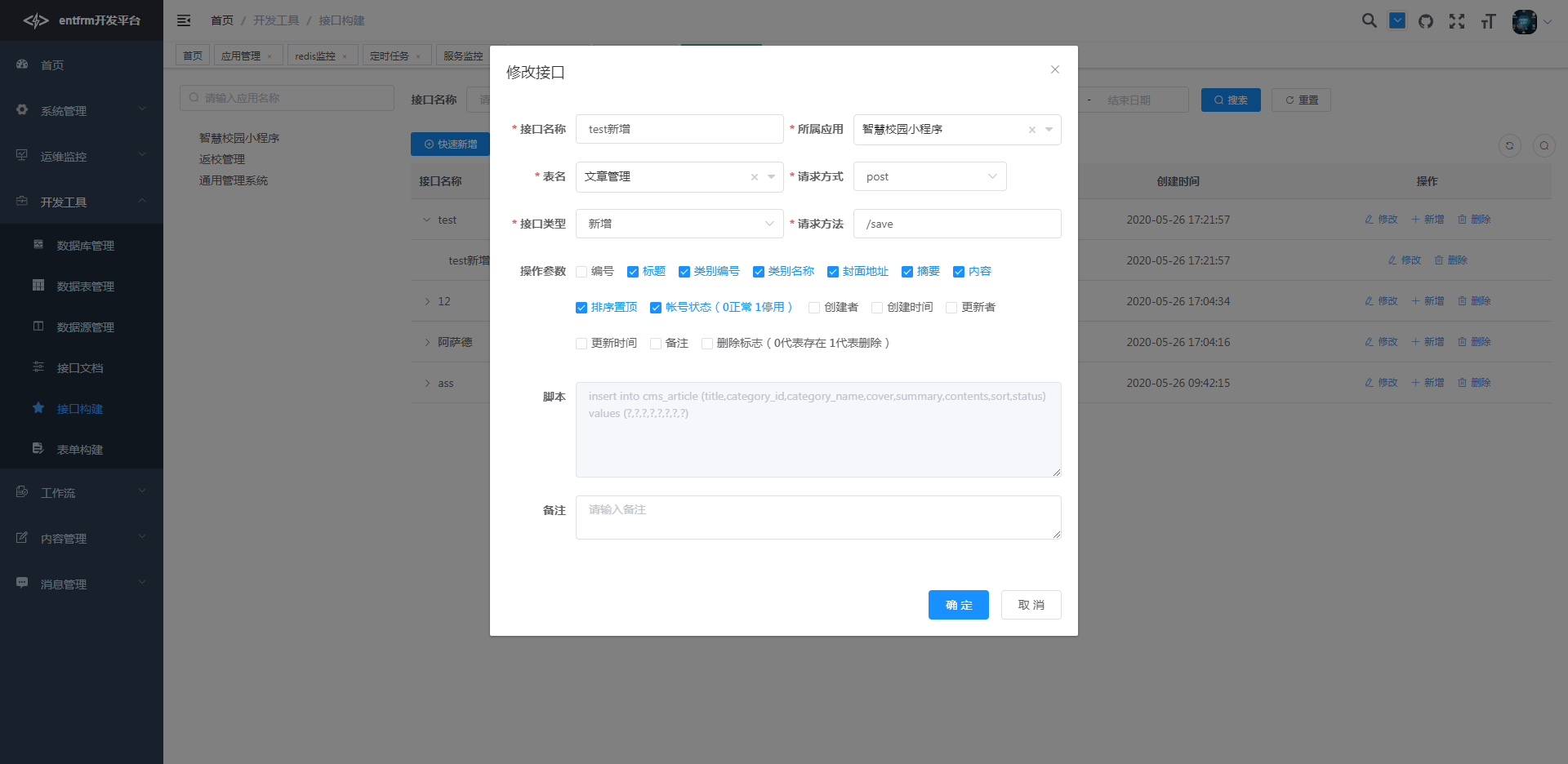Open 数据表管理 in sidebar
This screenshot has width=1568, height=764.
pyautogui.click(x=82, y=286)
